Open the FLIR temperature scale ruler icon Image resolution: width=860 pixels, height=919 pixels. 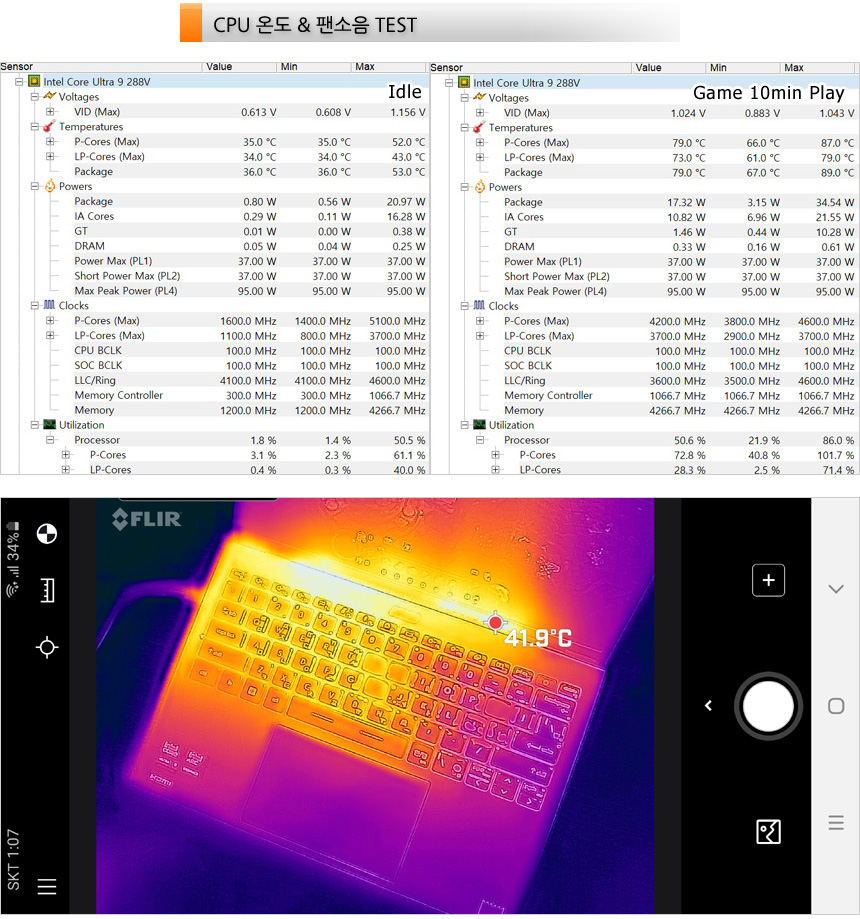pyautogui.click(x=46, y=591)
